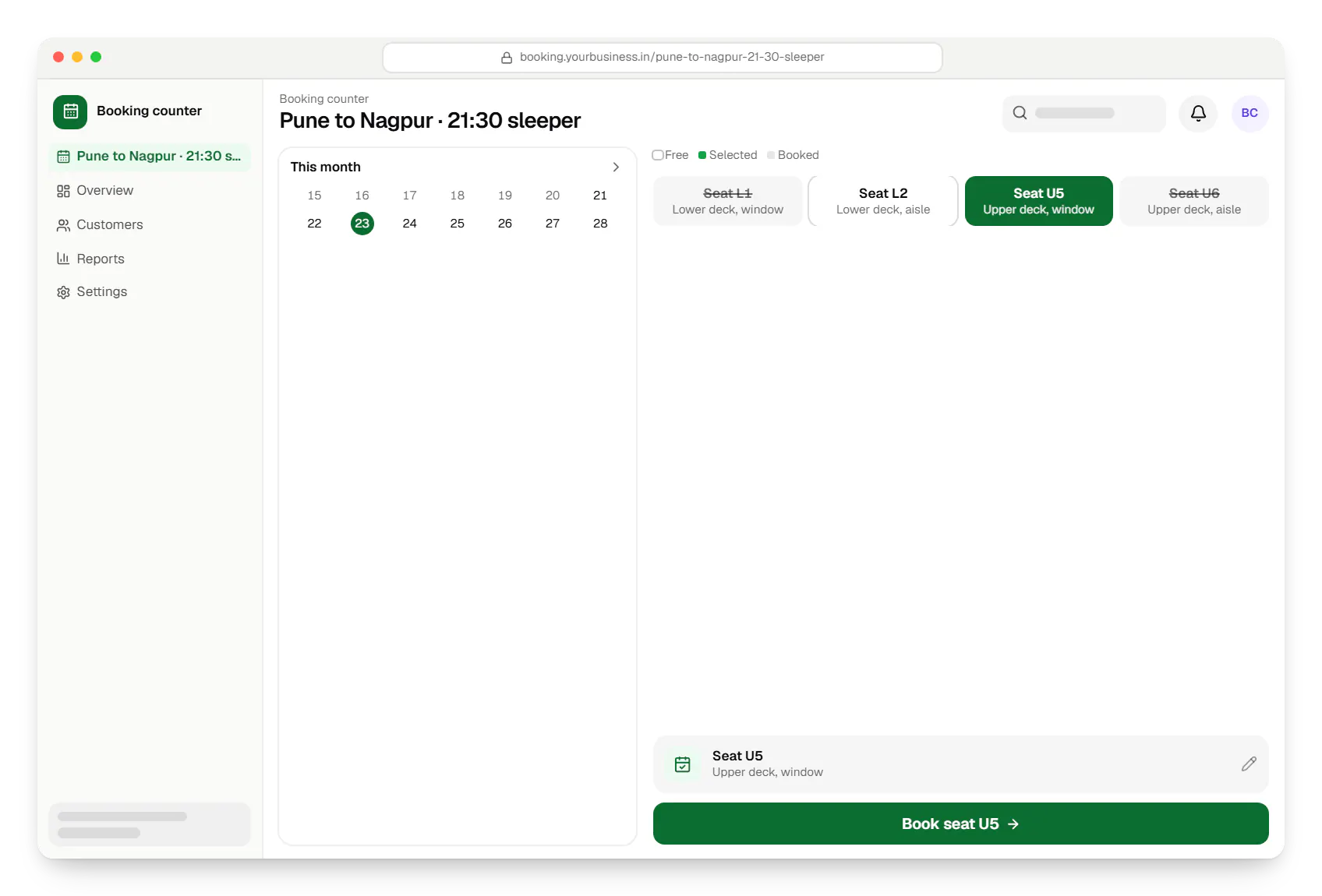The width and height of the screenshot is (1322, 896).
Task: Click the placeholder card at sidebar bottom
Action: point(150,824)
